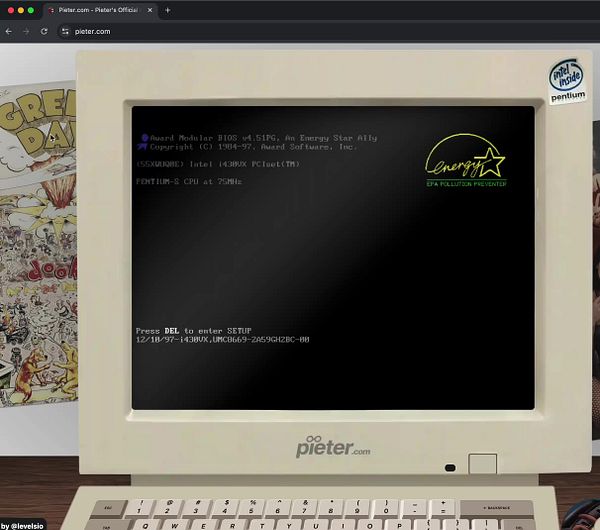Push the monitor's square power button
This screenshot has width=600, height=530.
pos(483,464)
